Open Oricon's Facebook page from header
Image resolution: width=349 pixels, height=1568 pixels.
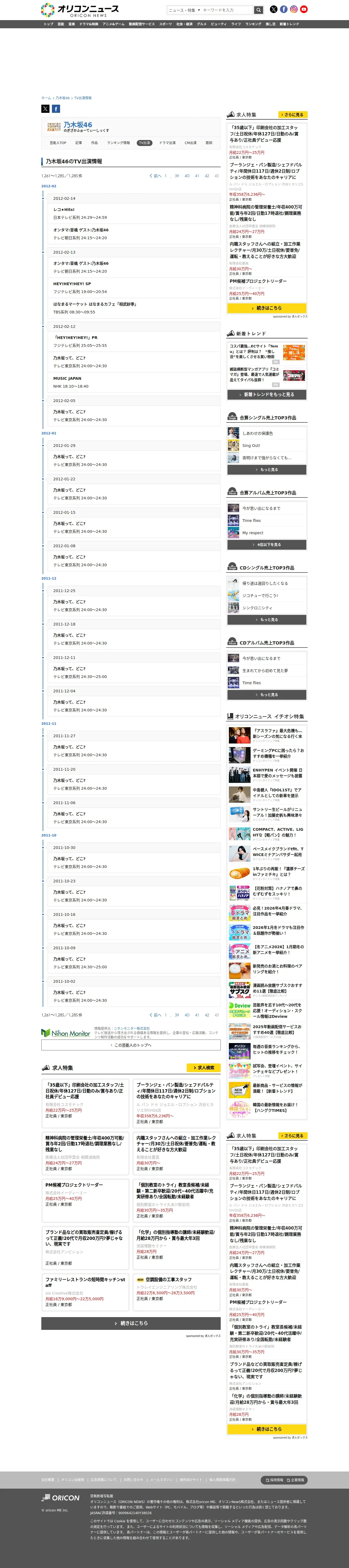tap(284, 10)
